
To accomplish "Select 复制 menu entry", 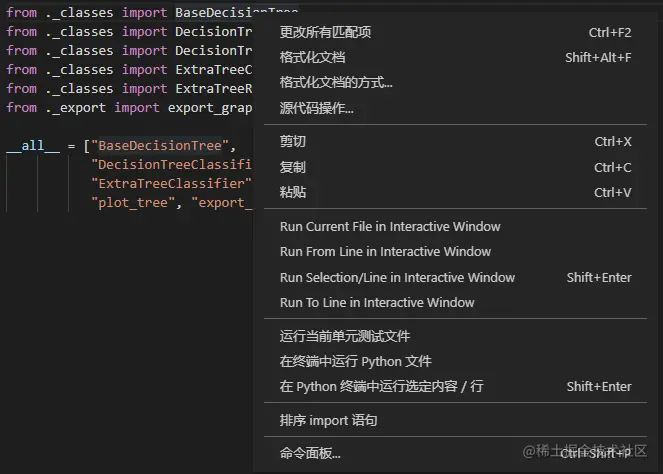I will point(455,167).
